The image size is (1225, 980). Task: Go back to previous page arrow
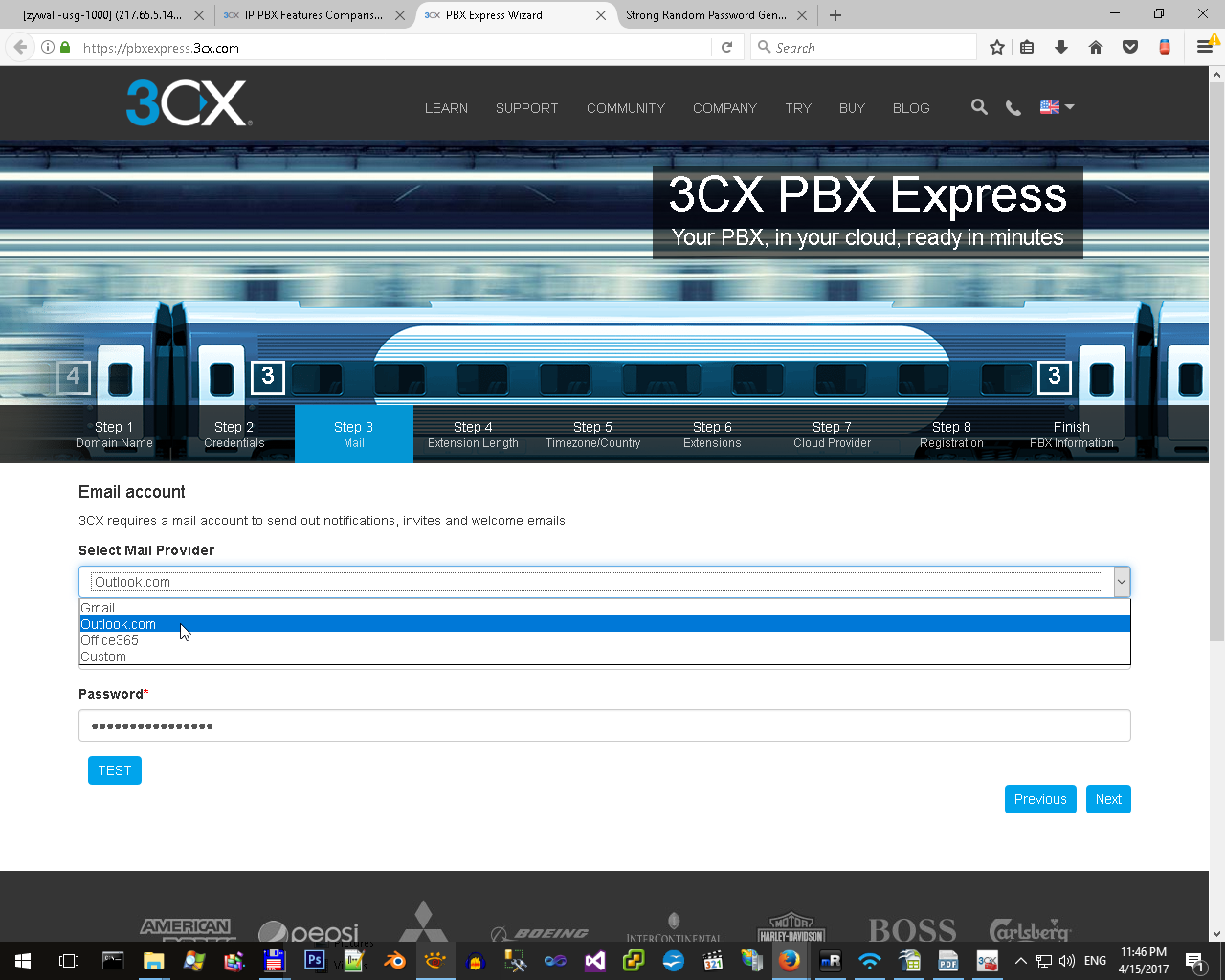pos(20,47)
